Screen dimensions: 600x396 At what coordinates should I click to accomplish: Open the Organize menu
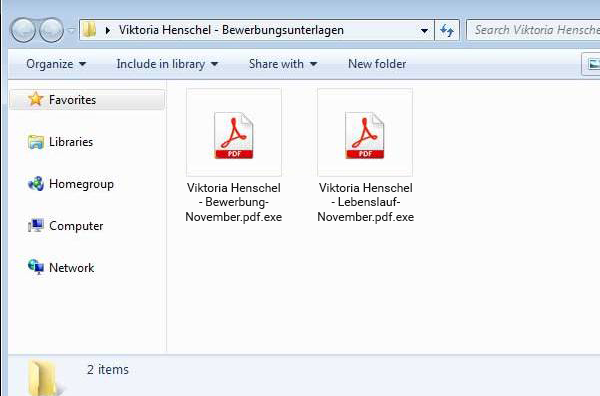(56, 64)
